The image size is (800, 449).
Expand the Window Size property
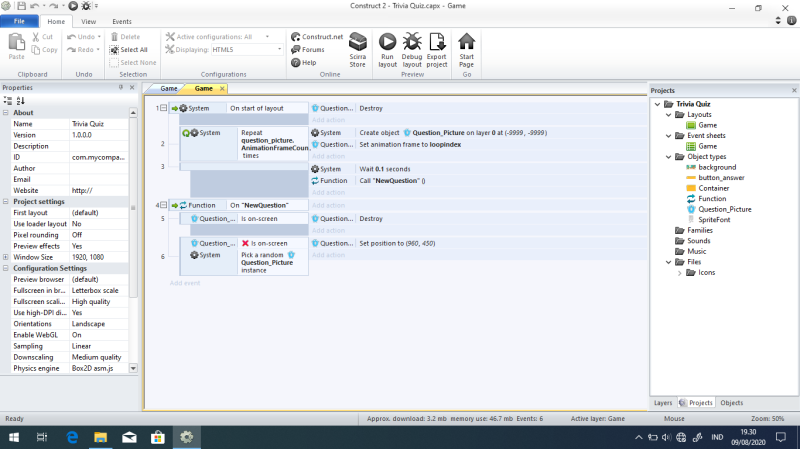pos(6,257)
